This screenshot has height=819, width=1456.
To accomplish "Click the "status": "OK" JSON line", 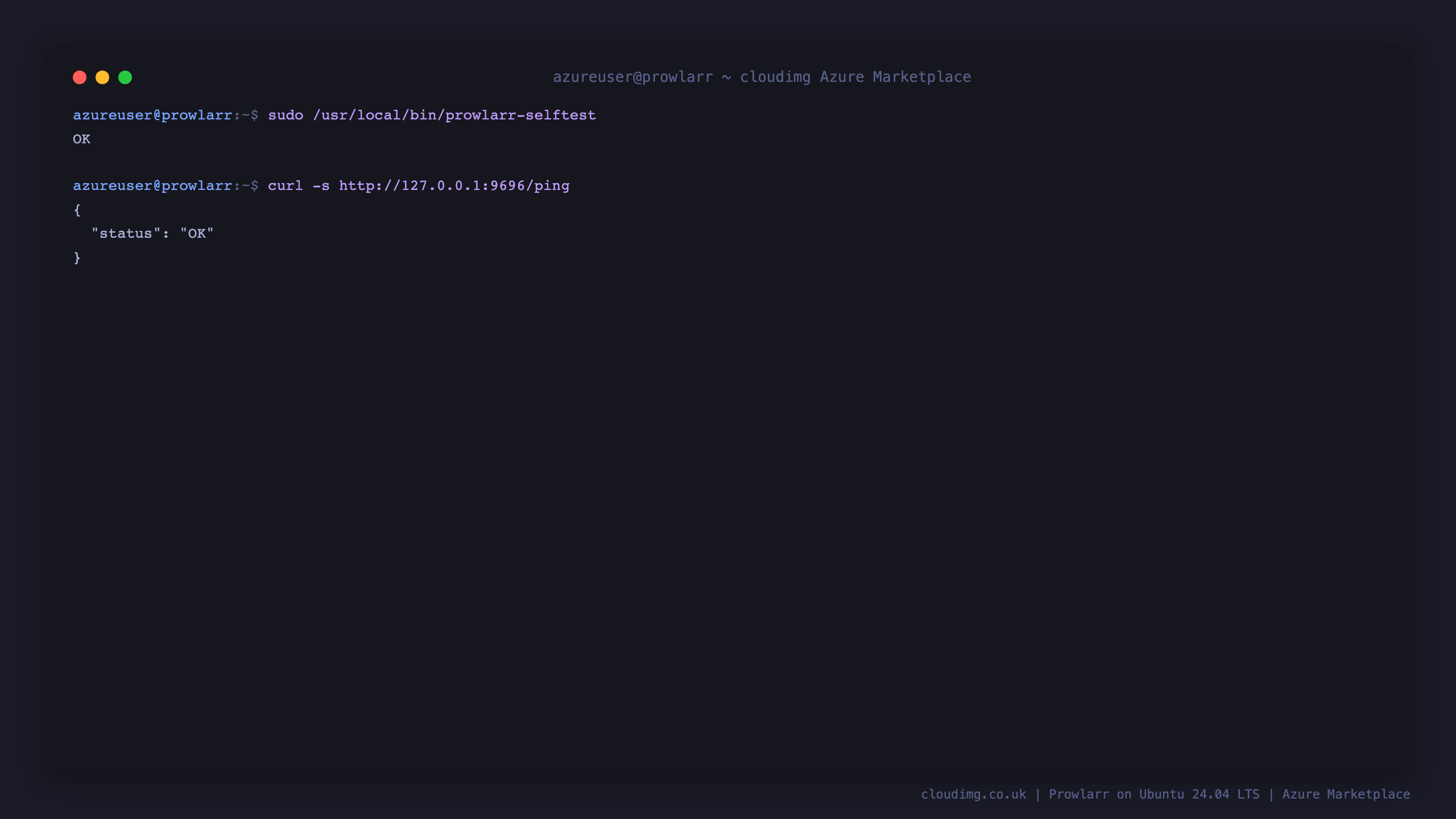I will pos(152,233).
